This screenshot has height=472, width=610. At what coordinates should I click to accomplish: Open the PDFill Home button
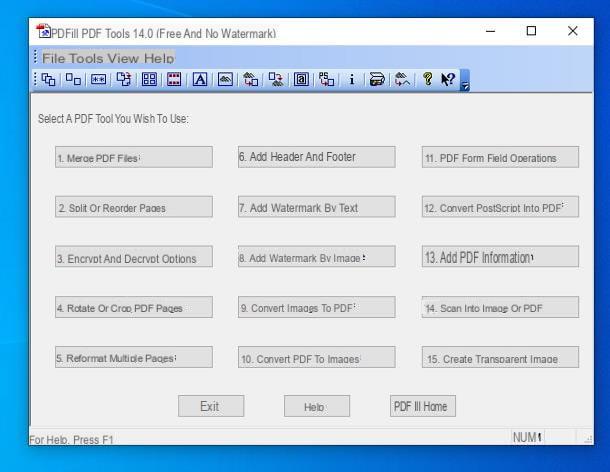pos(423,406)
